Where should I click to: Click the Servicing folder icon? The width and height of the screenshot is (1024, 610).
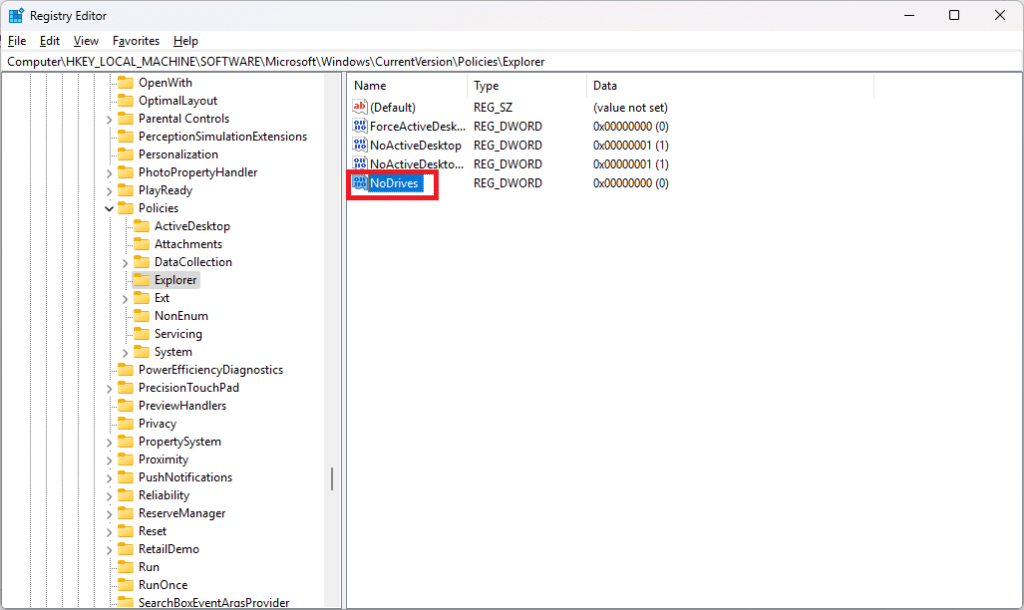[141, 334]
